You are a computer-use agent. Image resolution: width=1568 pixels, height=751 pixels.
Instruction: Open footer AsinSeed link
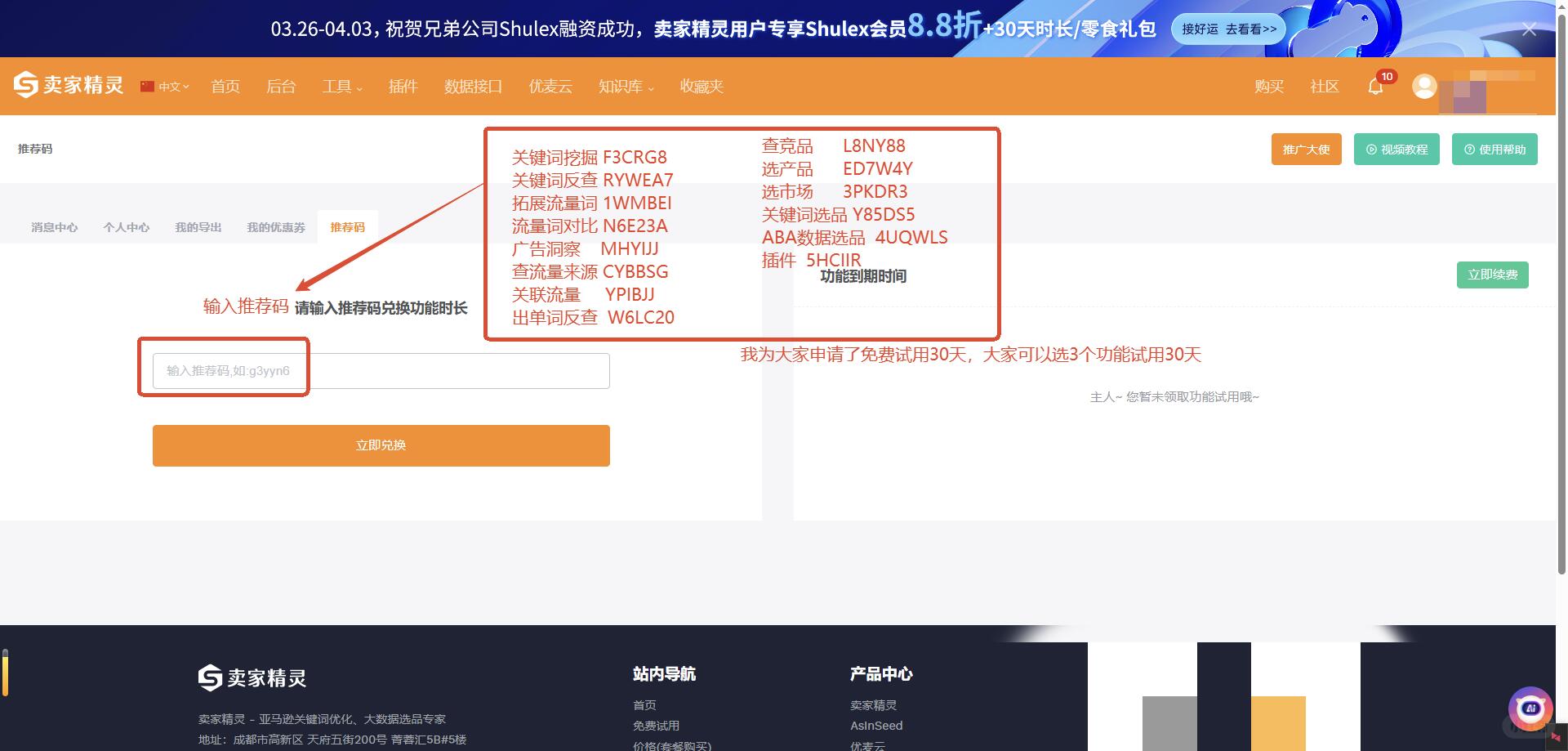(x=876, y=726)
